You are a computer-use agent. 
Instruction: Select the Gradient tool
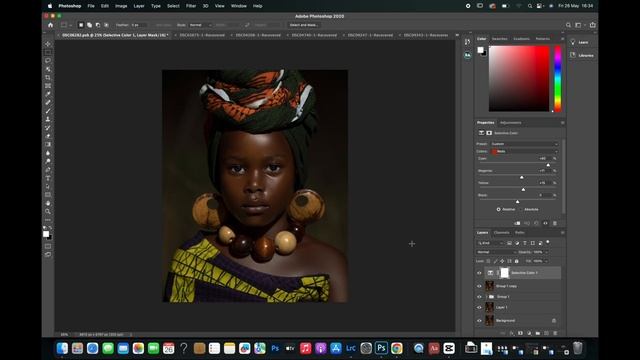[x=48, y=144]
